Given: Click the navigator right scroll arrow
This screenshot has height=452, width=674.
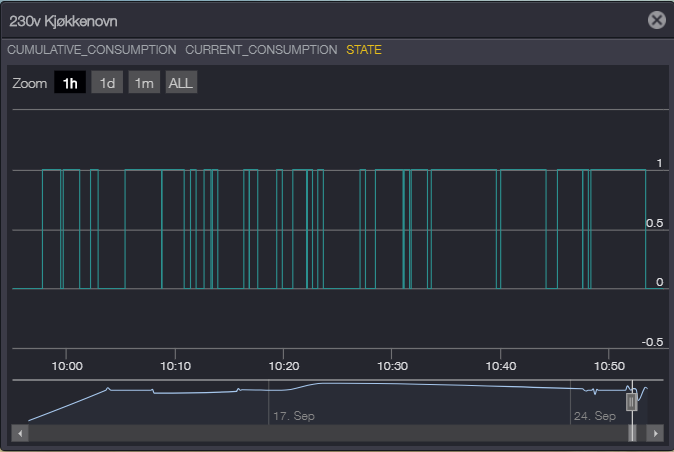Looking at the screenshot, I should tap(655, 433).
